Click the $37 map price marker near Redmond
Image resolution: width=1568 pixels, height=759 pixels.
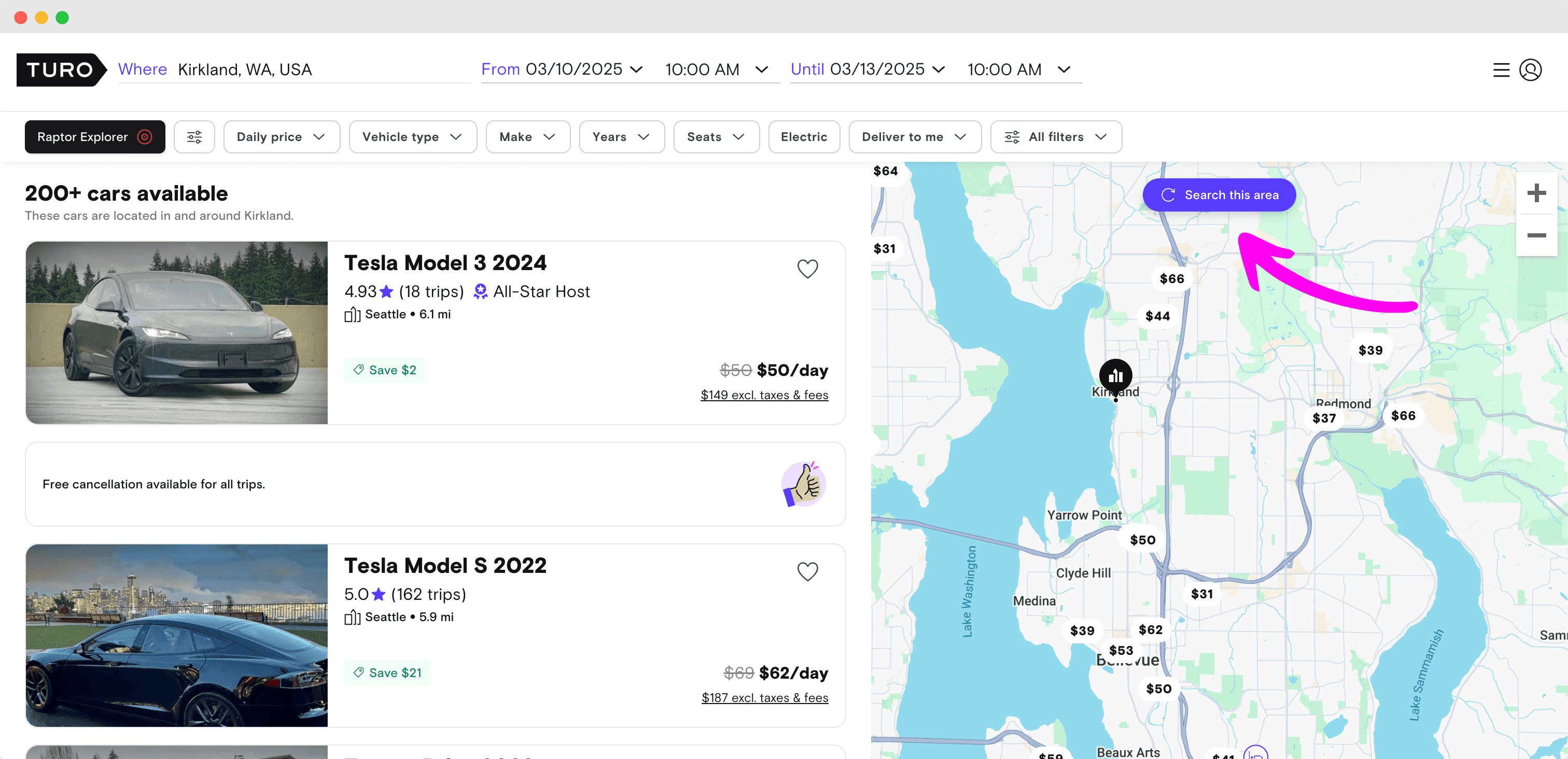click(1324, 418)
